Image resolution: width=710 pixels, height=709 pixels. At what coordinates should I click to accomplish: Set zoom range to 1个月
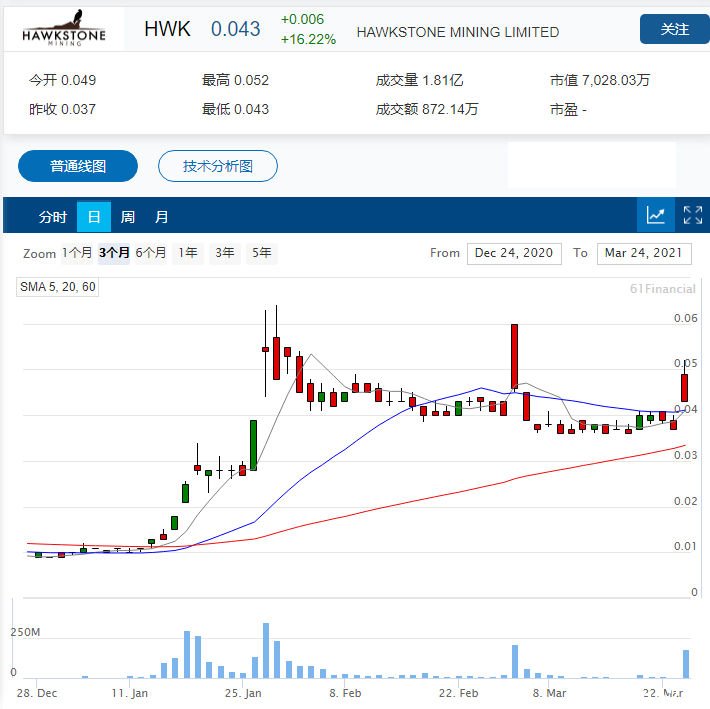(77, 253)
